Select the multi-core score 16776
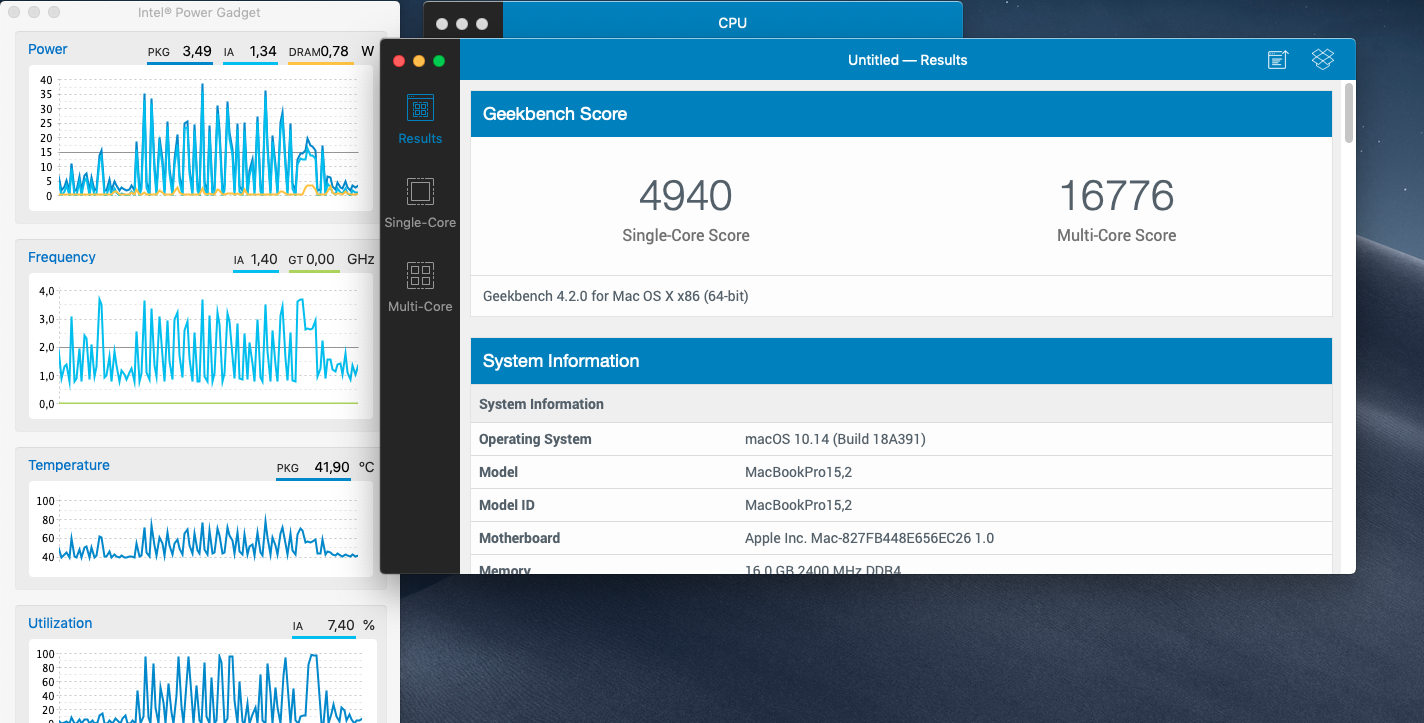Image resolution: width=1424 pixels, height=723 pixels. tap(1116, 196)
